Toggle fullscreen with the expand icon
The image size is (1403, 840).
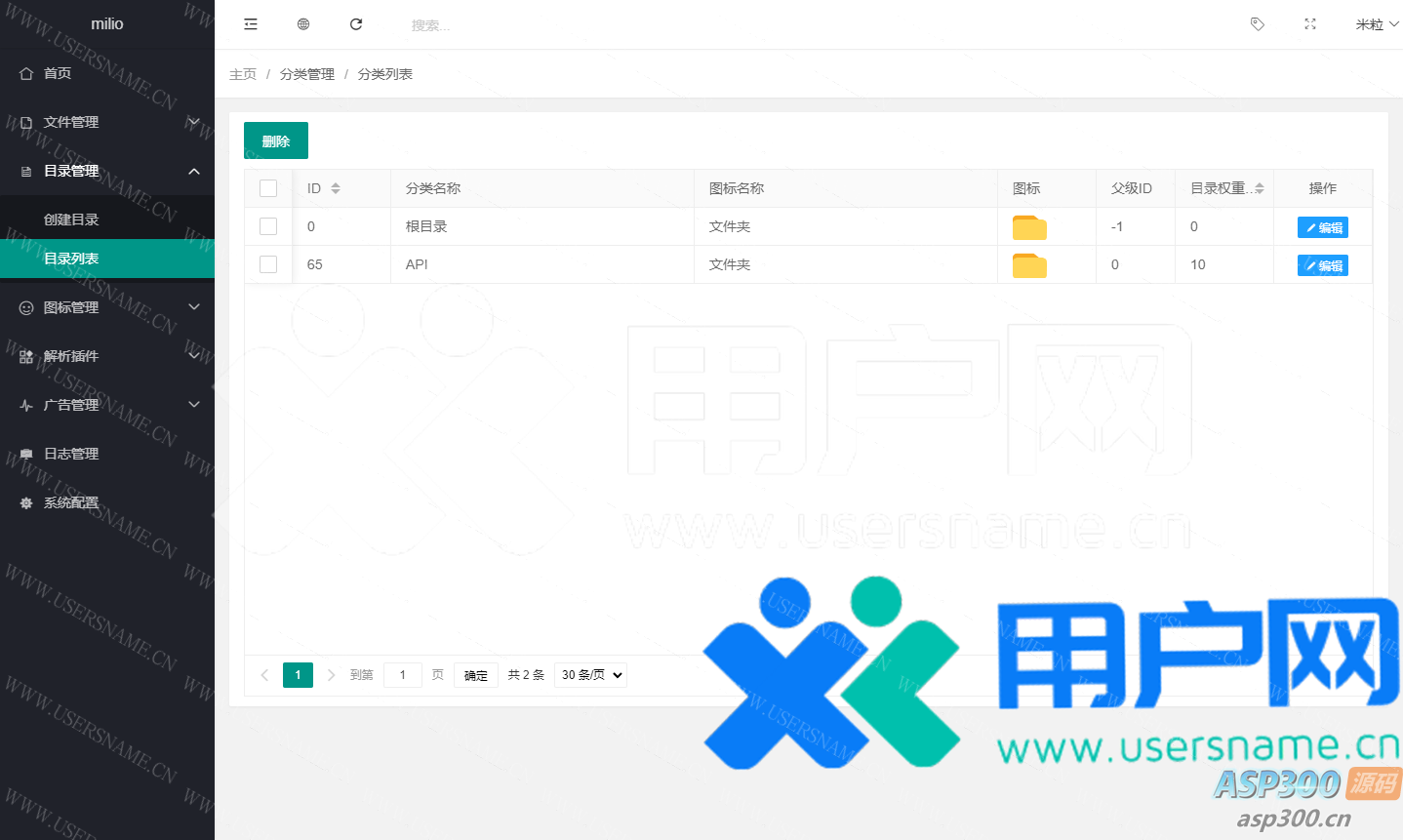pyautogui.click(x=1310, y=24)
